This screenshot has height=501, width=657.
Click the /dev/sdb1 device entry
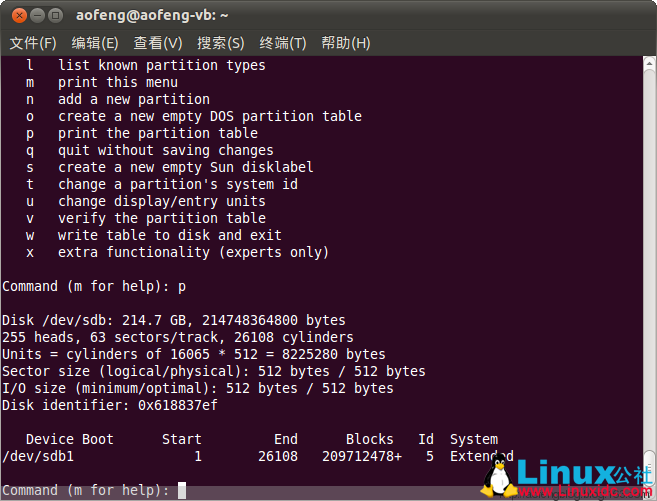pyautogui.click(x=38, y=456)
